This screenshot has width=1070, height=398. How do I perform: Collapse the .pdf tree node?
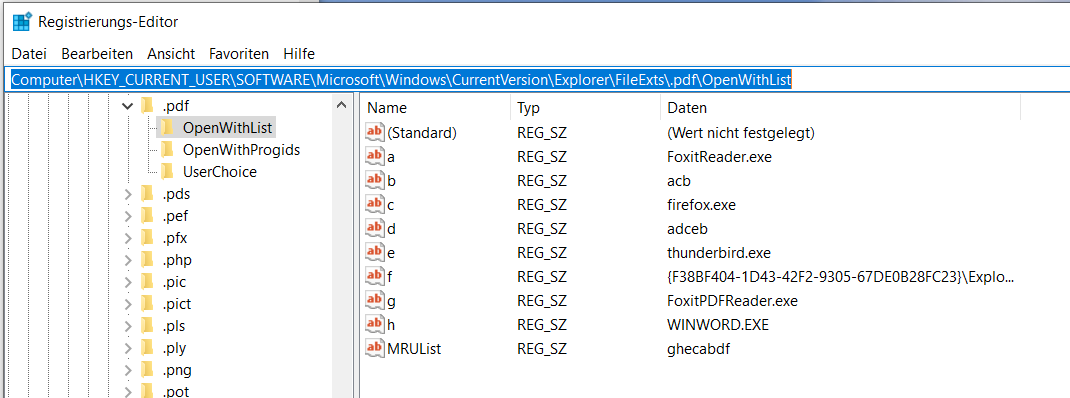tap(127, 106)
